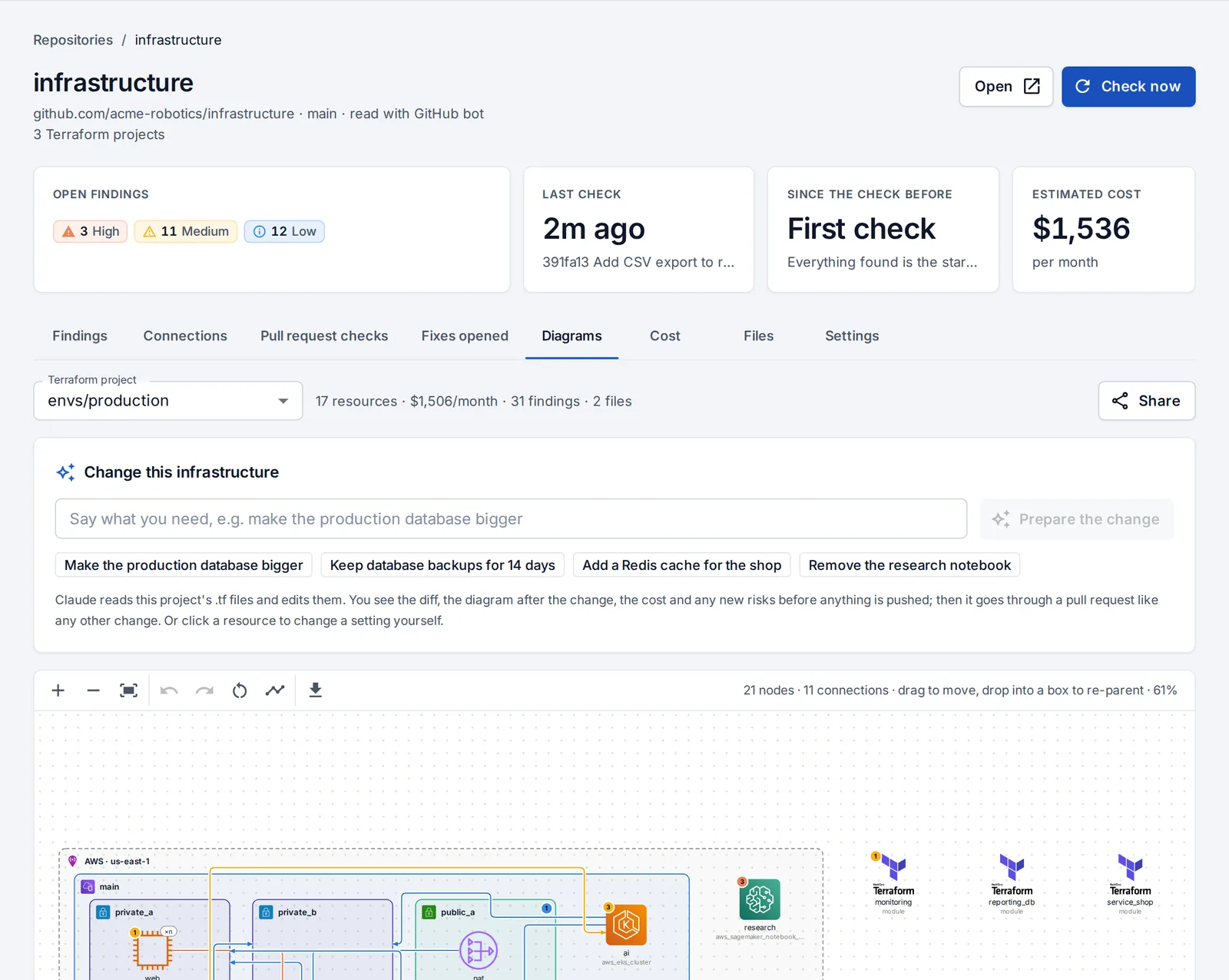Select the nat gateway node
The height and width of the screenshot is (980, 1229).
click(479, 951)
